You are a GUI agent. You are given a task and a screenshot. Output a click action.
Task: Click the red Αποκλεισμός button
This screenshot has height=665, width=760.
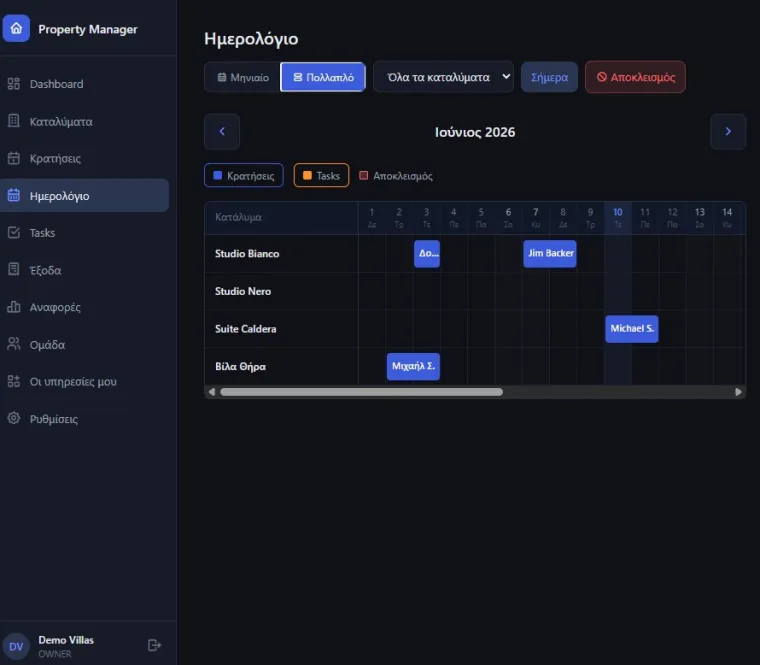point(635,77)
